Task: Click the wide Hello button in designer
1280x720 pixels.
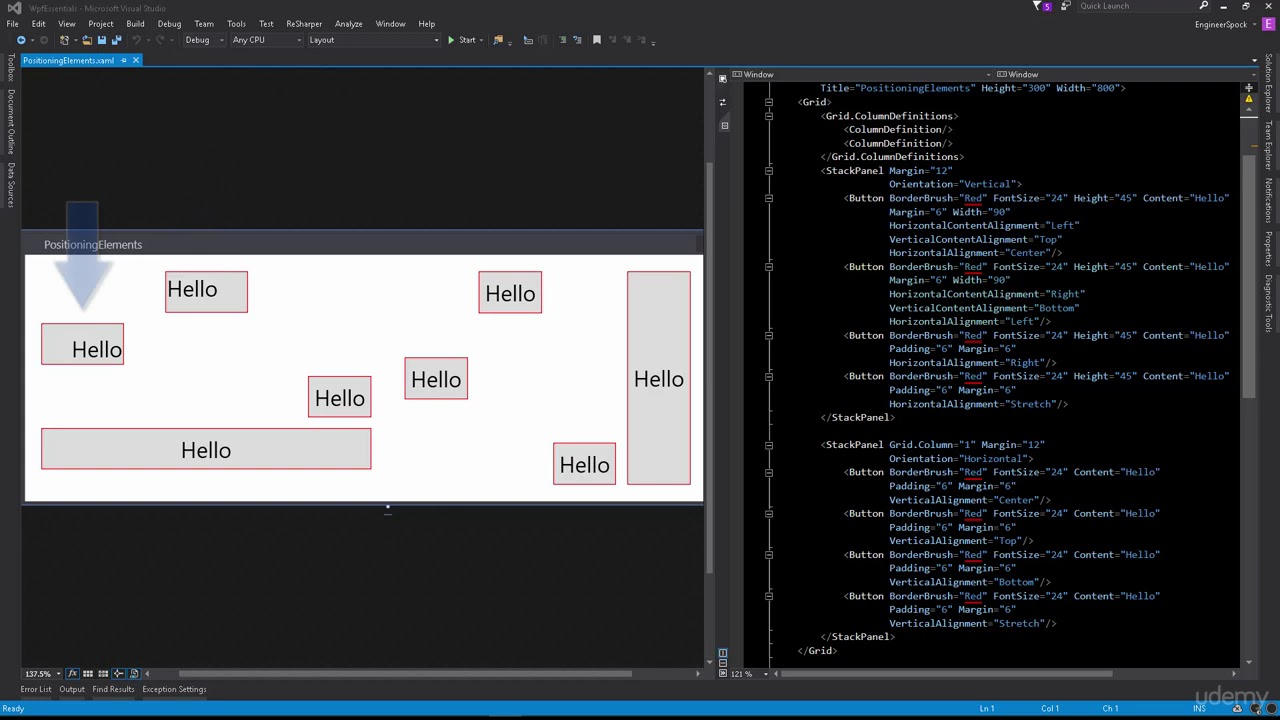Action: 206,449
